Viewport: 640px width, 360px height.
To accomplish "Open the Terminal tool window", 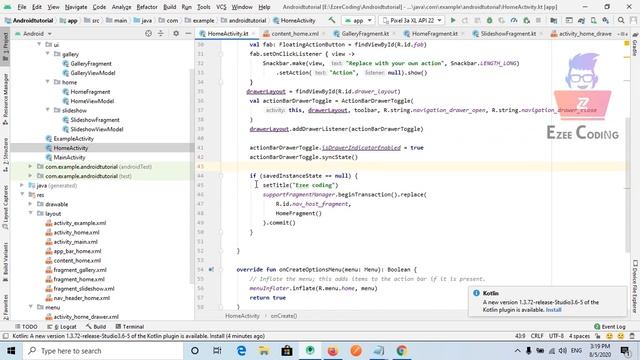I will [130, 327].
